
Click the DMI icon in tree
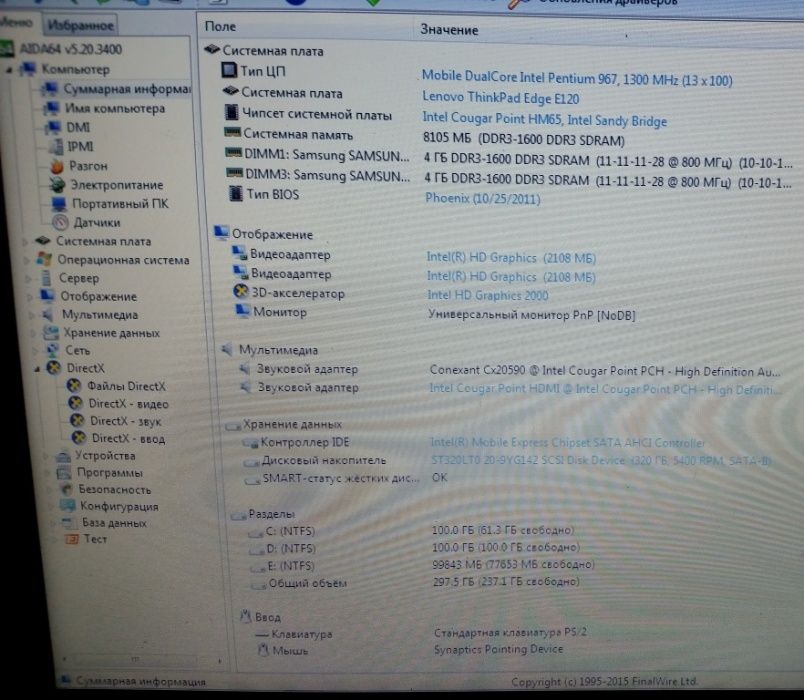click(54, 127)
